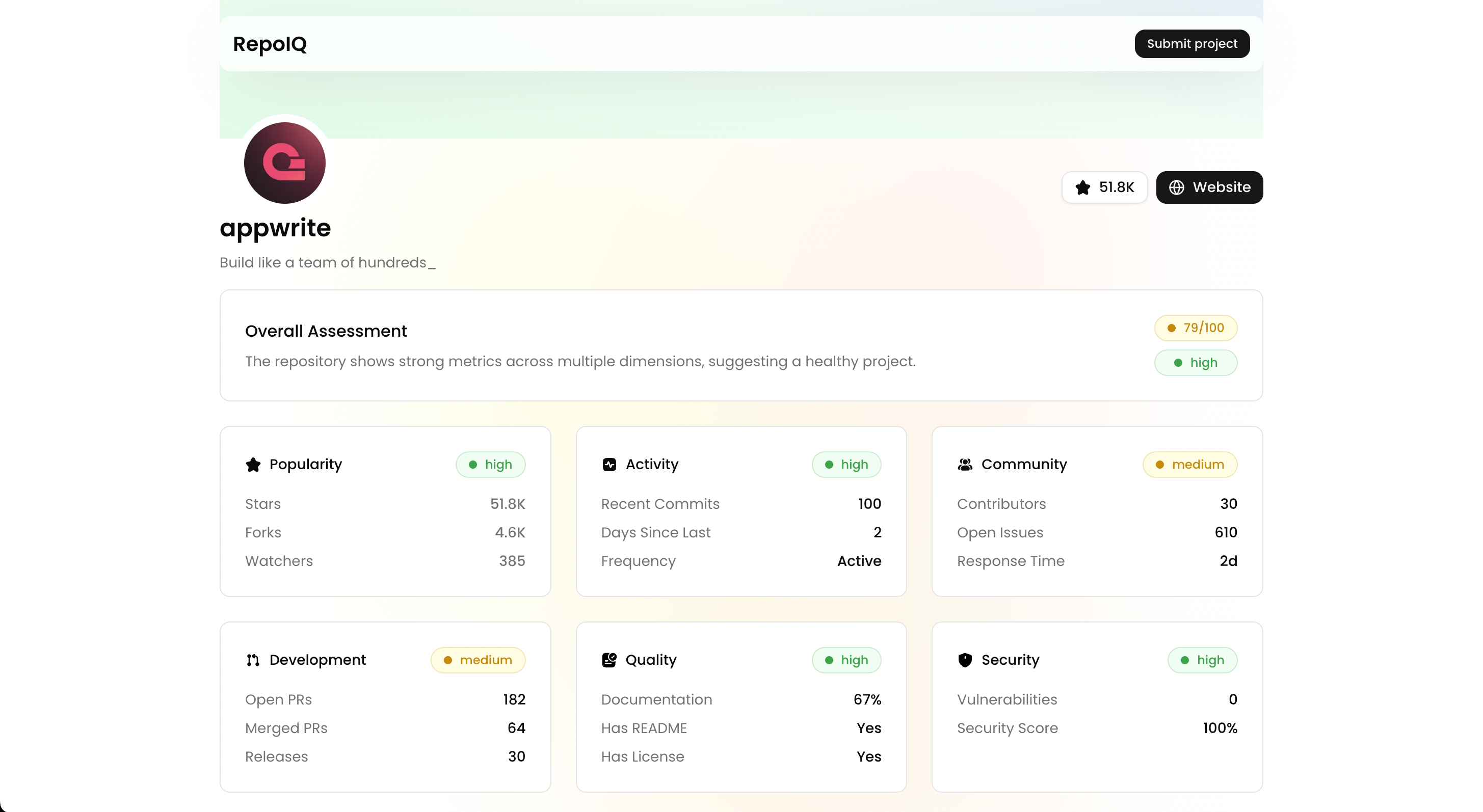Click the Has License label
Screen dimensions: 1483x812
(643, 757)
